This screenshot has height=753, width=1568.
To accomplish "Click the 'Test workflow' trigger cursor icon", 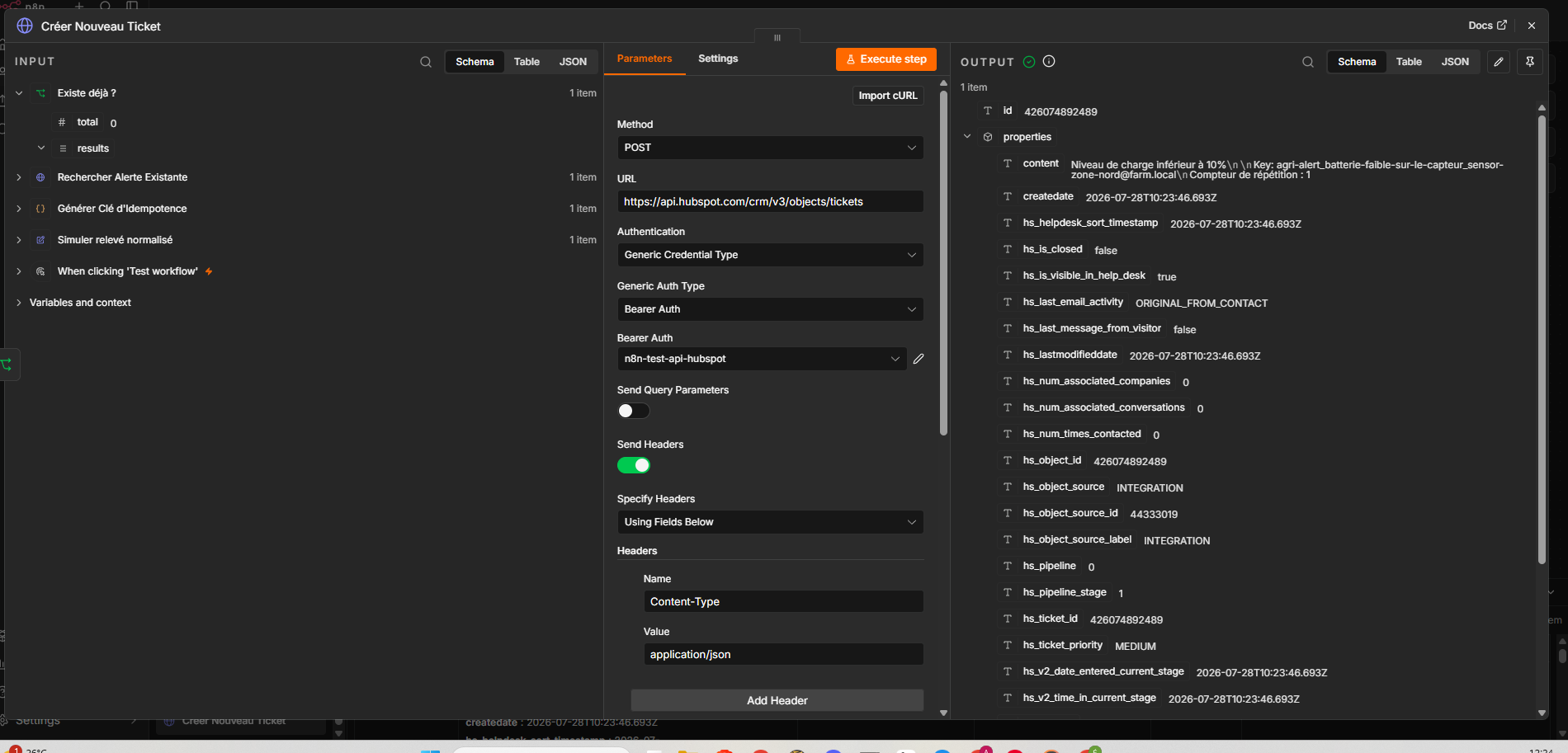I will 40,271.
